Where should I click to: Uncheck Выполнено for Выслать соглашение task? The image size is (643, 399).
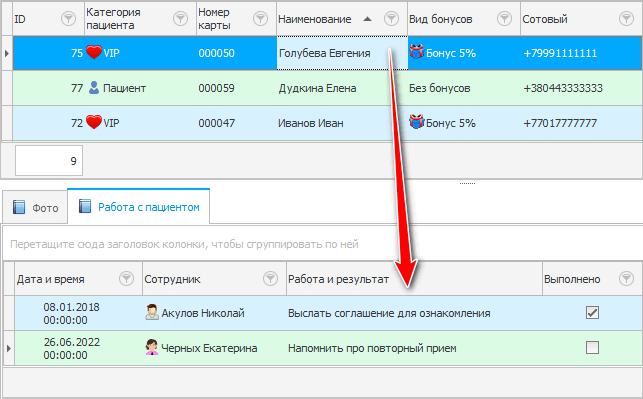click(592, 312)
